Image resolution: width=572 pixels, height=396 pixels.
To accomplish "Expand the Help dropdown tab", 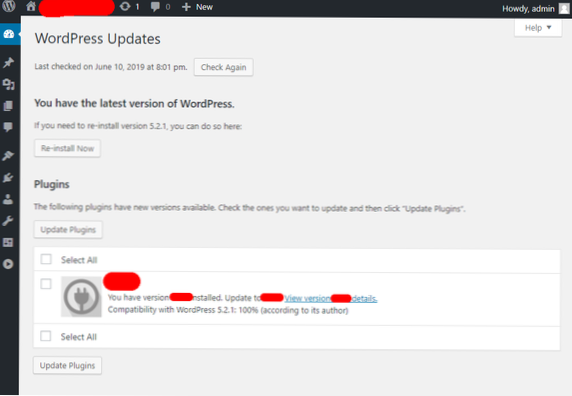I will tap(538, 28).
